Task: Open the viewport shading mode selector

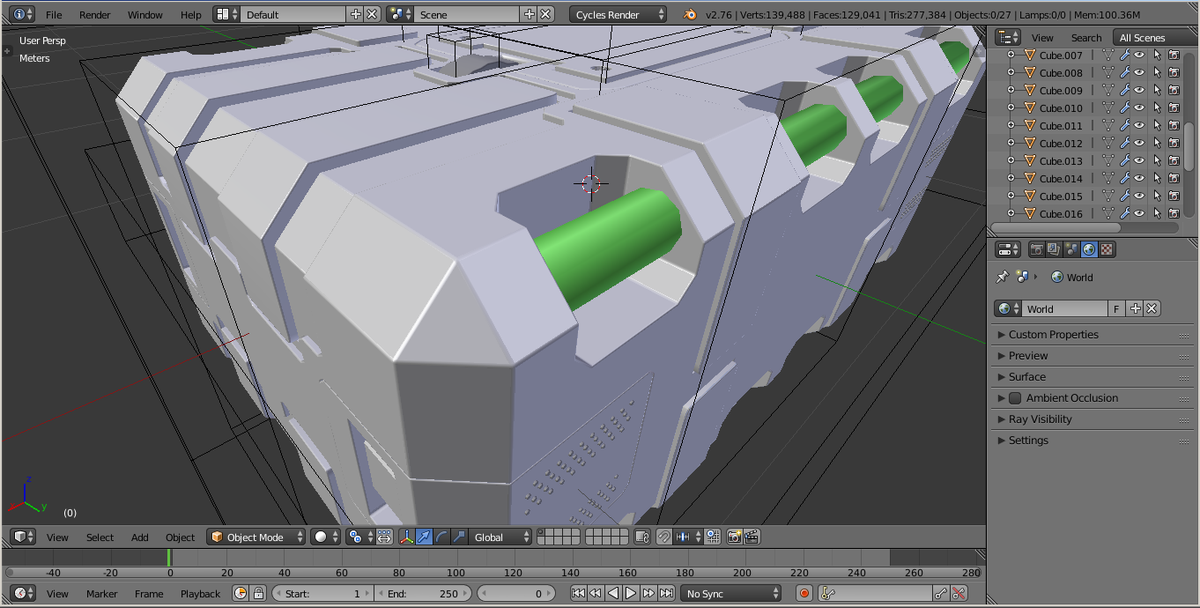Action: pos(325,537)
